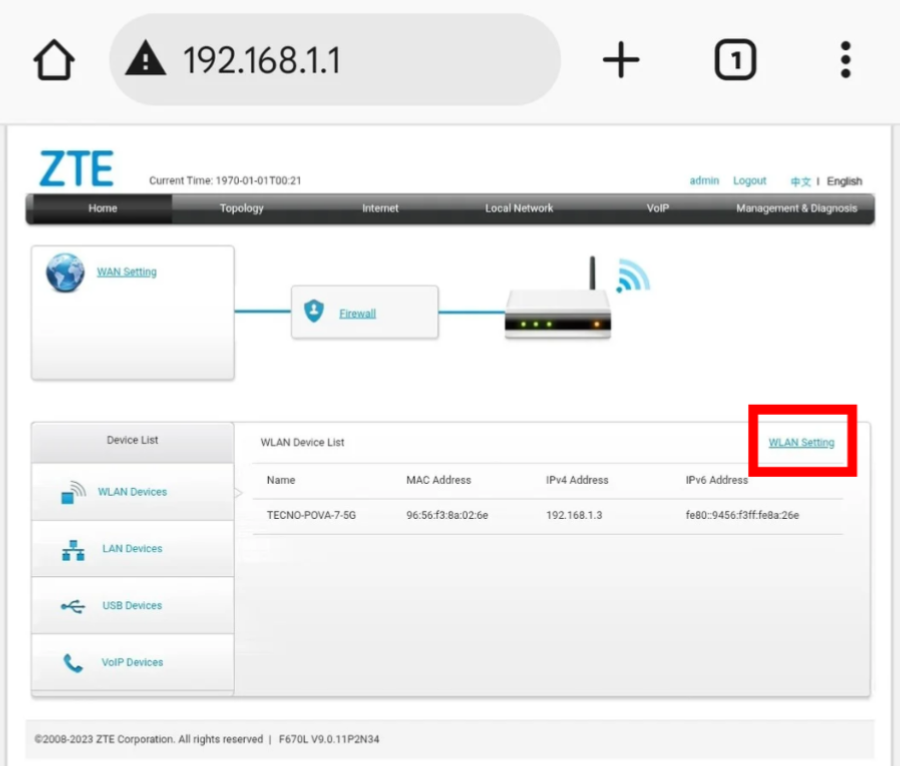
Task: Click the WAN globe icon
Action: (x=65, y=272)
